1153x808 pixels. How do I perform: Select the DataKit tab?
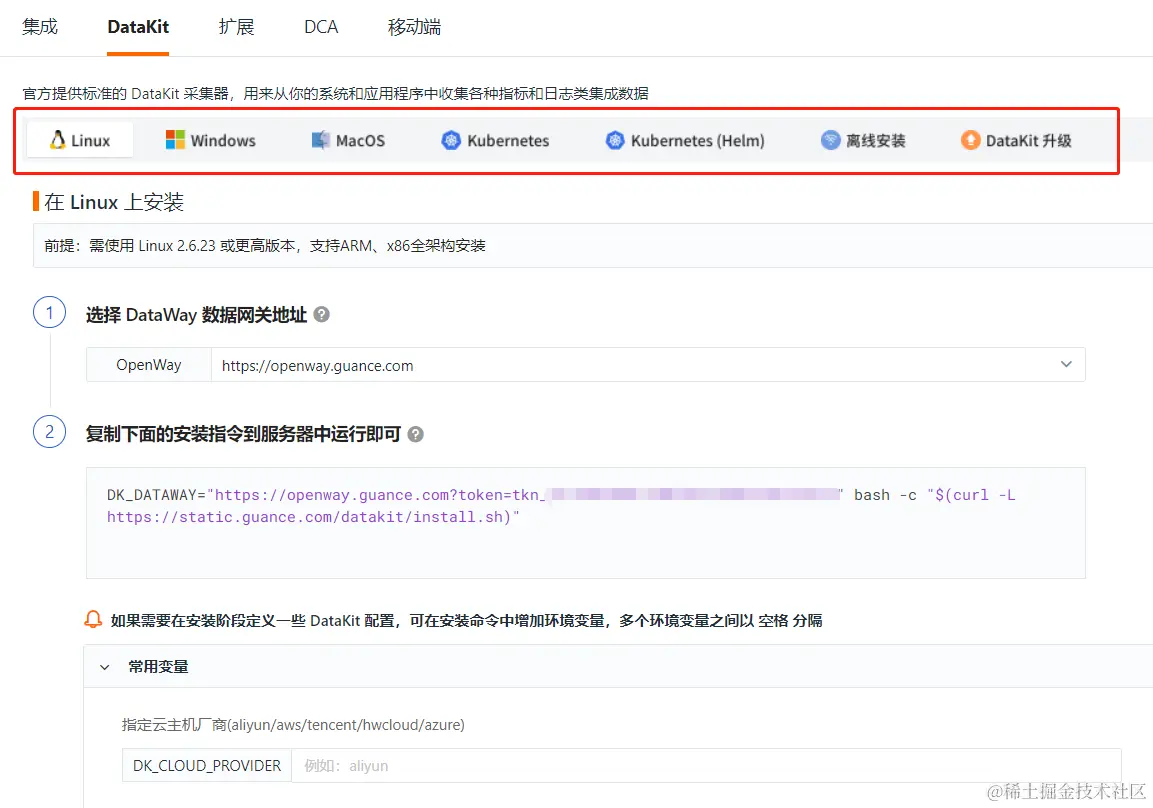tap(138, 26)
